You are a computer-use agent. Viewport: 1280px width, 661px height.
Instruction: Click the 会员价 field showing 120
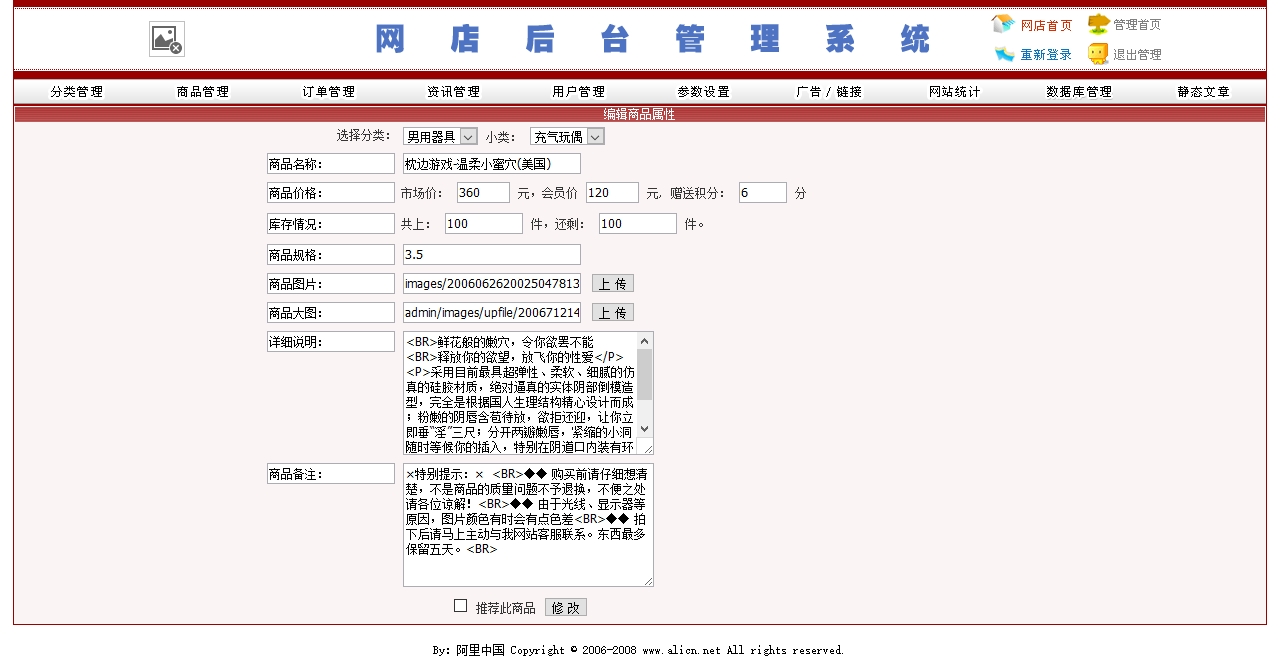[612, 193]
